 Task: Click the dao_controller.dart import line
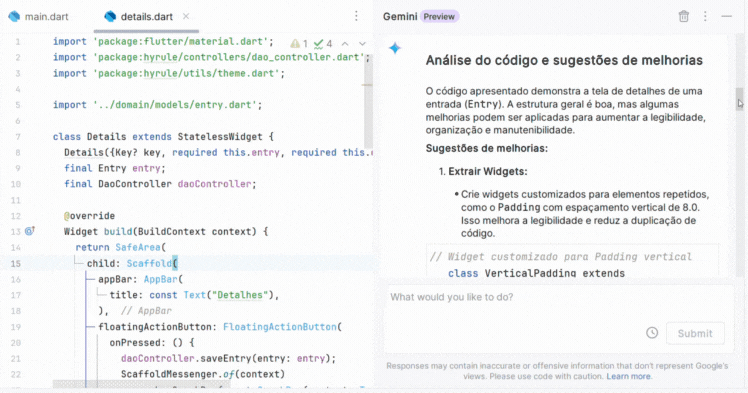[211, 57]
